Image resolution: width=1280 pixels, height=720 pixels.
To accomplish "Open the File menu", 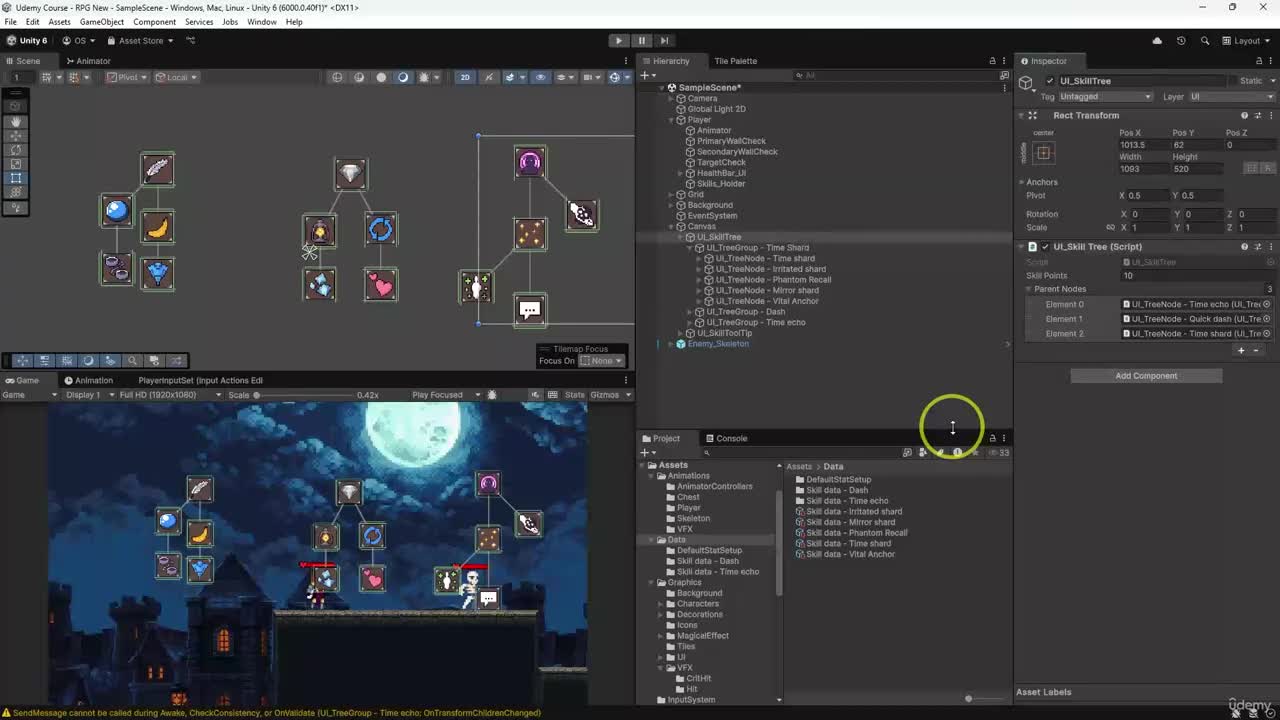I will (10, 22).
